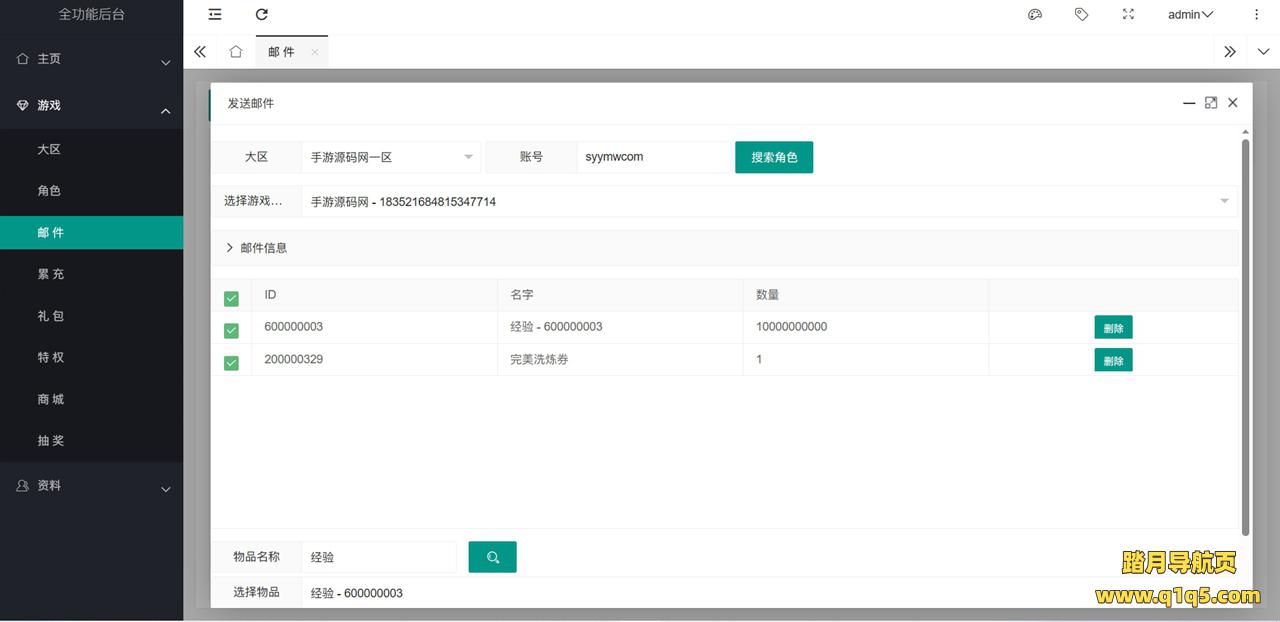Click the refresh icon in top bar
The height and width of the screenshot is (622, 1280).
tap(262, 14)
